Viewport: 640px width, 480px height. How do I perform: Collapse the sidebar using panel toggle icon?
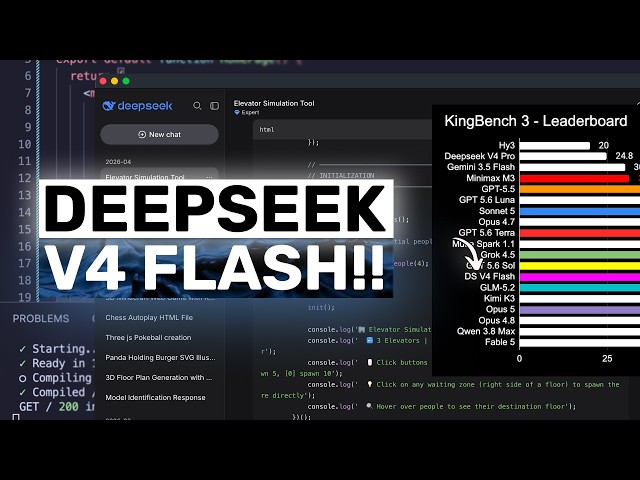[214, 106]
